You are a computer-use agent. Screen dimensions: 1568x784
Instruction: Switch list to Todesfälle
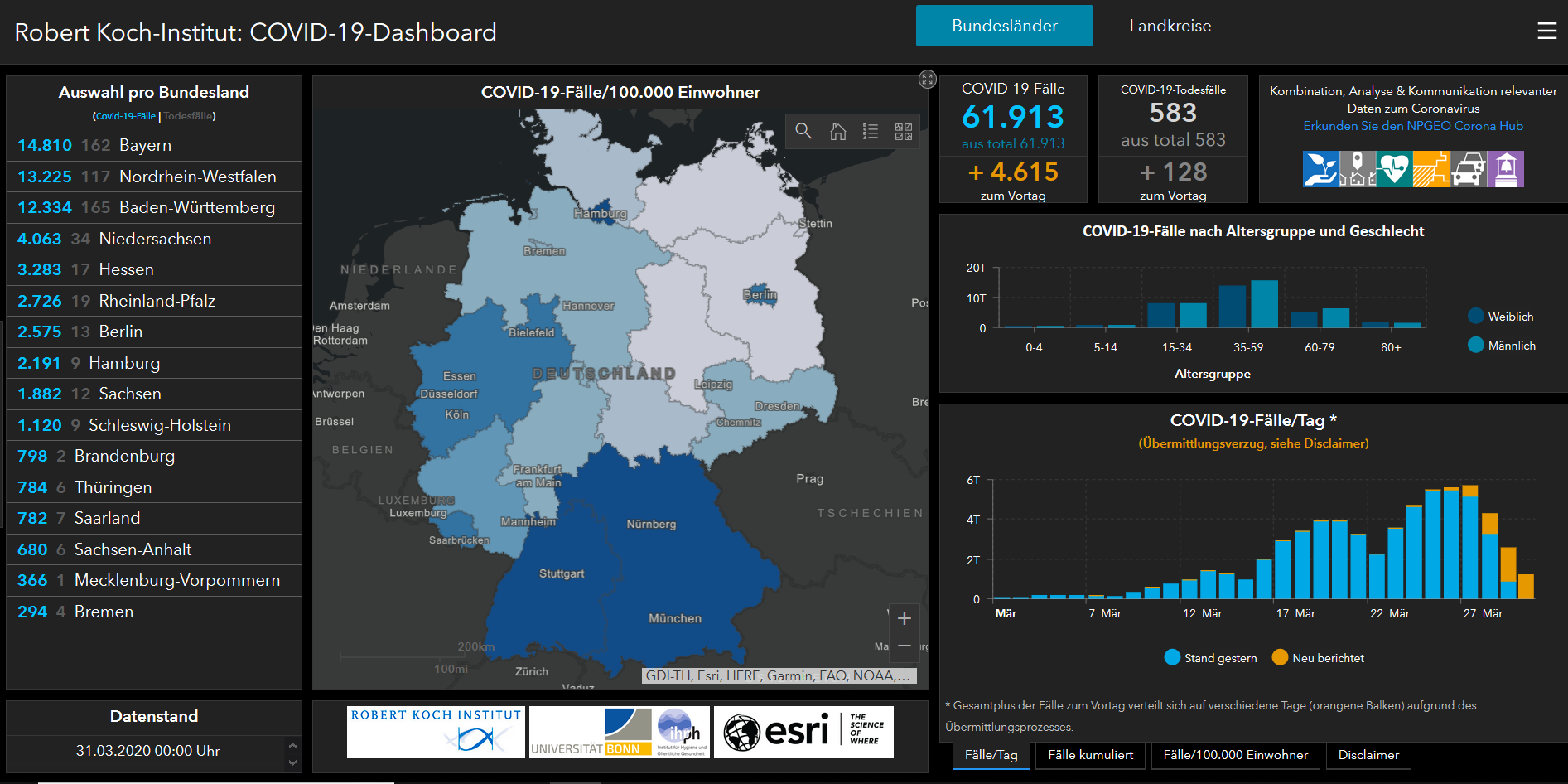click(x=187, y=116)
